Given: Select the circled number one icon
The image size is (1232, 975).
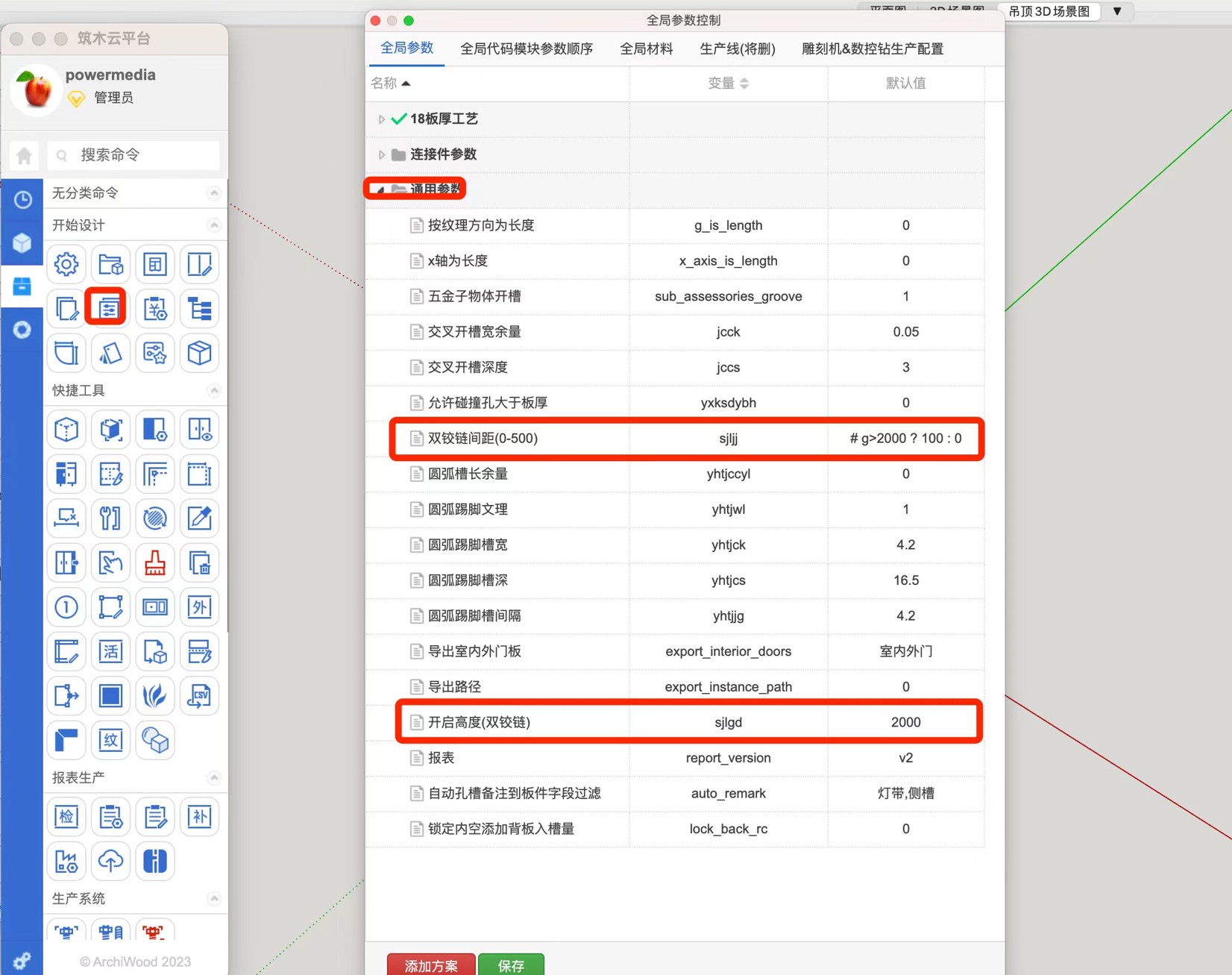Looking at the screenshot, I should pyautogui.click(x=66, y=607).
